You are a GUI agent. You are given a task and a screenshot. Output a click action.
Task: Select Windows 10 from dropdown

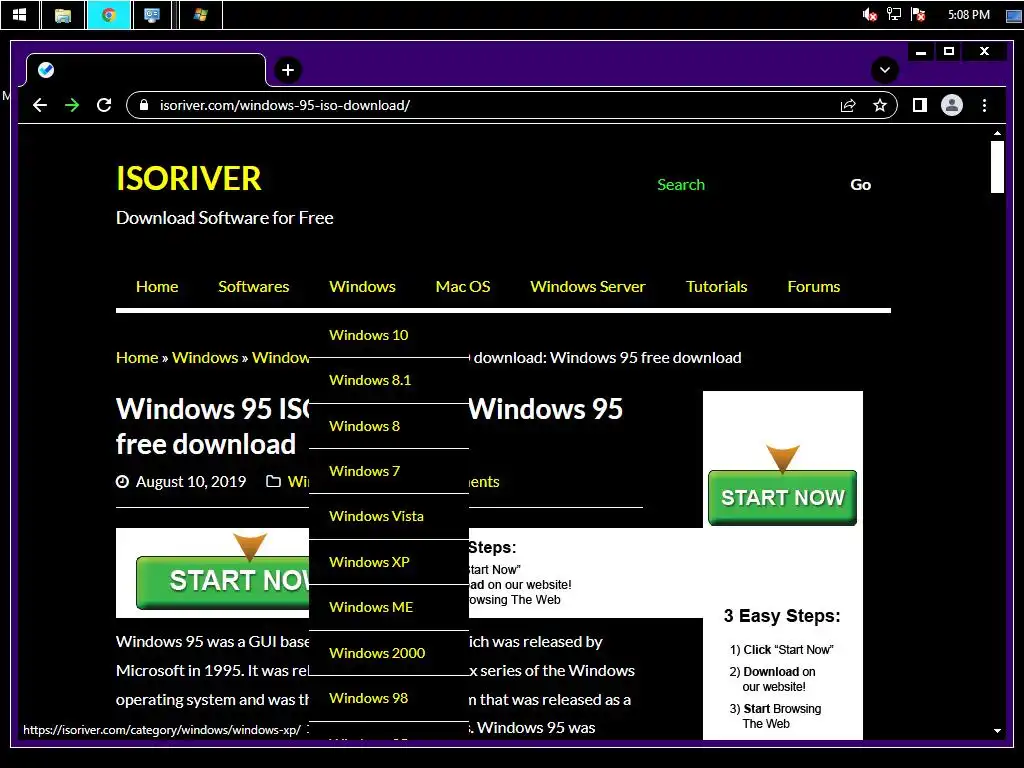point(389,335)
